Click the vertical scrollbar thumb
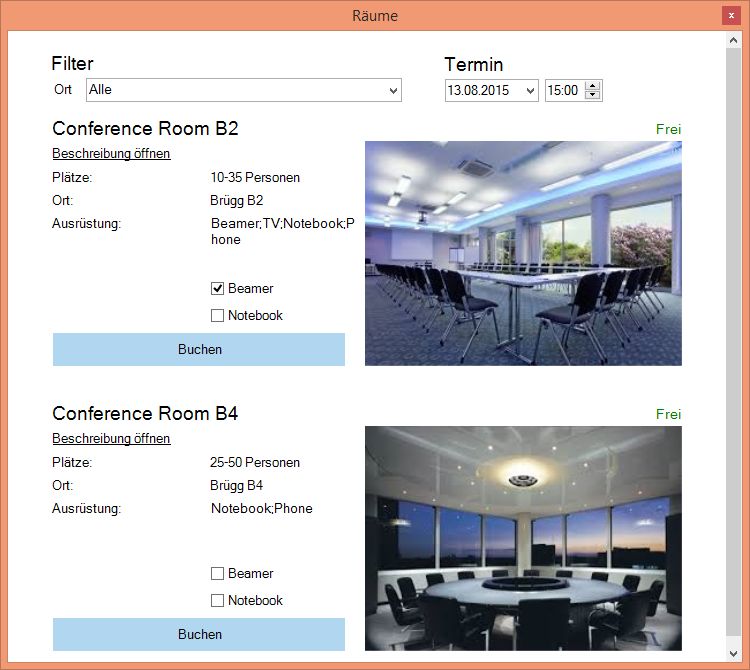 click(734, 340)
